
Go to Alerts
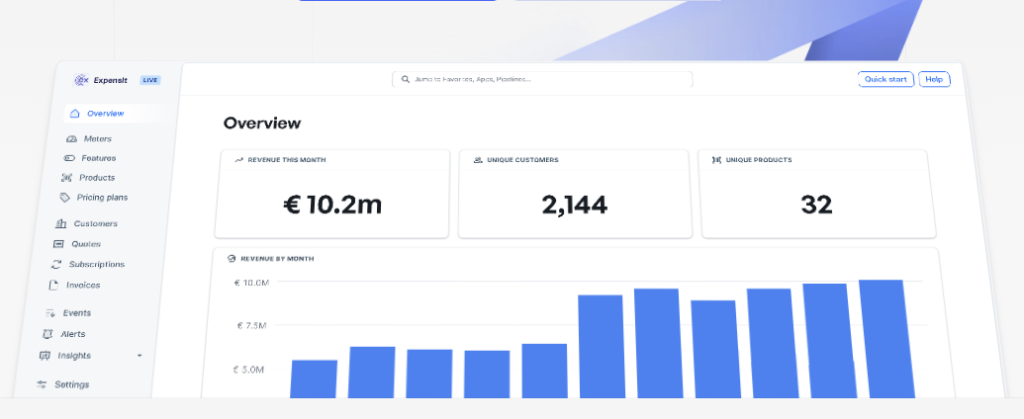tap(72, 334)
